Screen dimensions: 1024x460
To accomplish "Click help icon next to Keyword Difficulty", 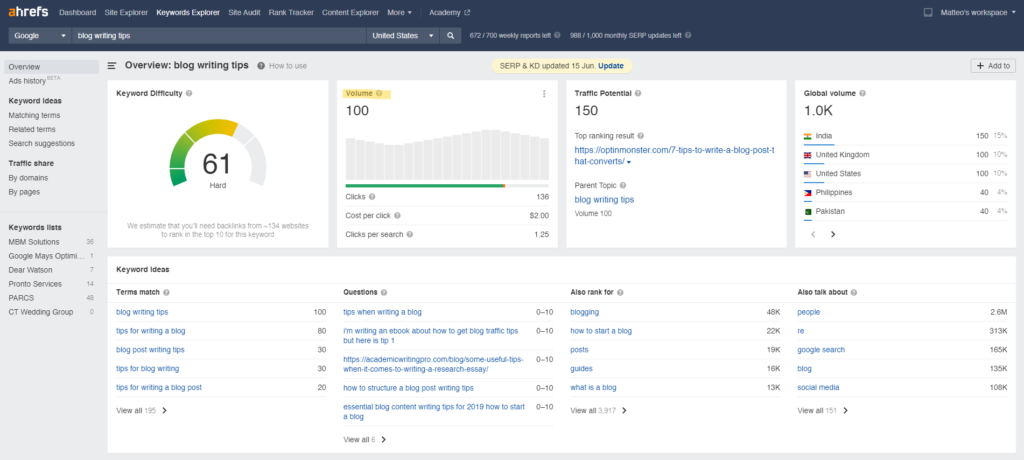I will [x=189, y=93].
